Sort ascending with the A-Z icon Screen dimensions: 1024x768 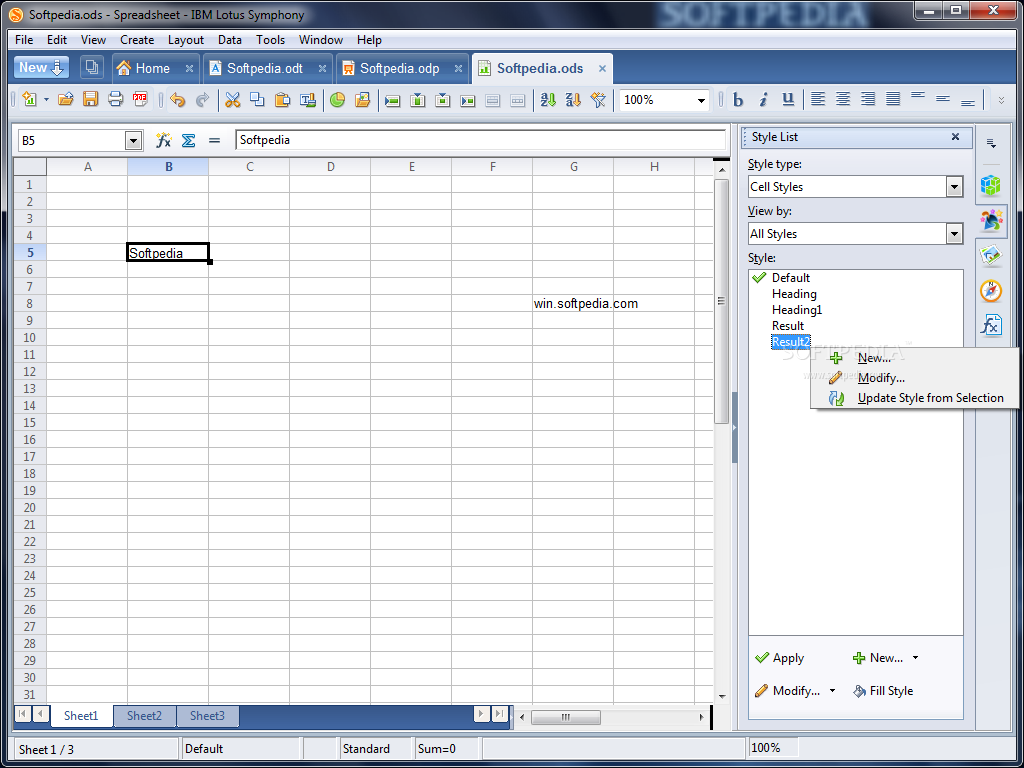(548, 100)
